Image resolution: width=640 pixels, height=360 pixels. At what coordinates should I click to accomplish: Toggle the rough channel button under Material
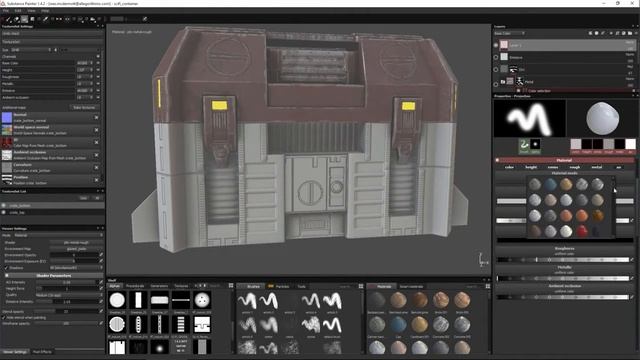[575, 167]
